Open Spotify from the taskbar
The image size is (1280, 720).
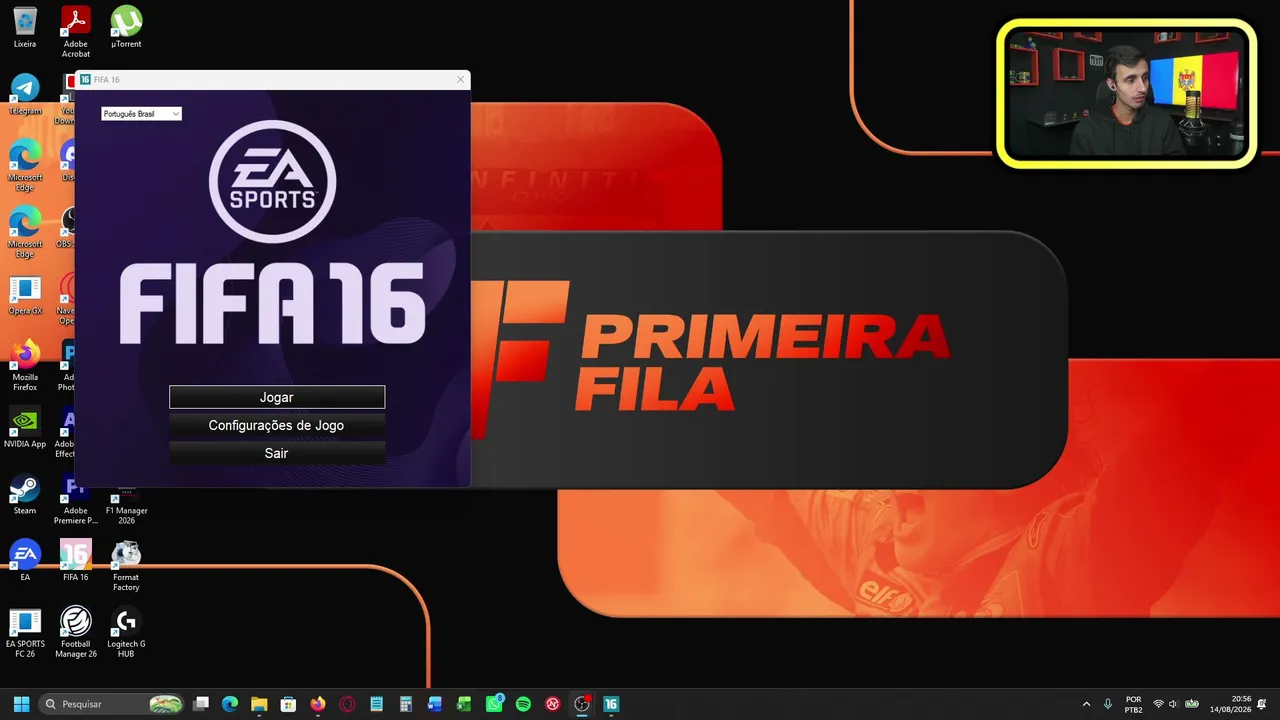tap(523, 704)
